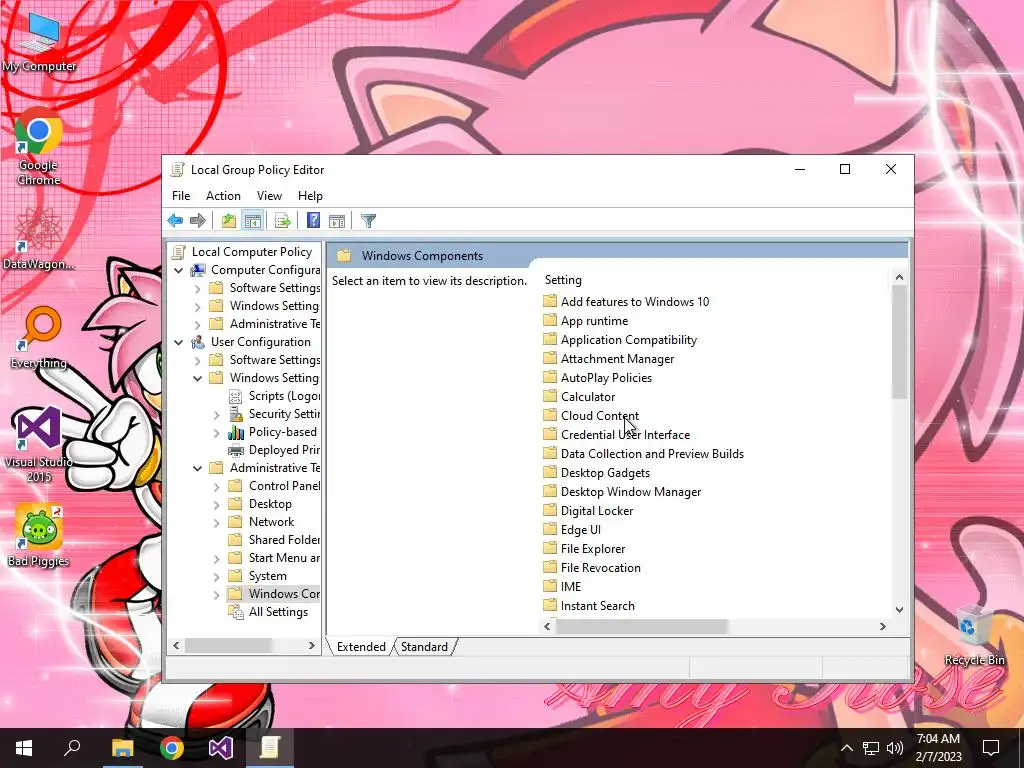Image resolution: width=1024 pixels, height=768 pixels.
Task: Open My Computer desktop icon
Action: (x=39, y=41)
